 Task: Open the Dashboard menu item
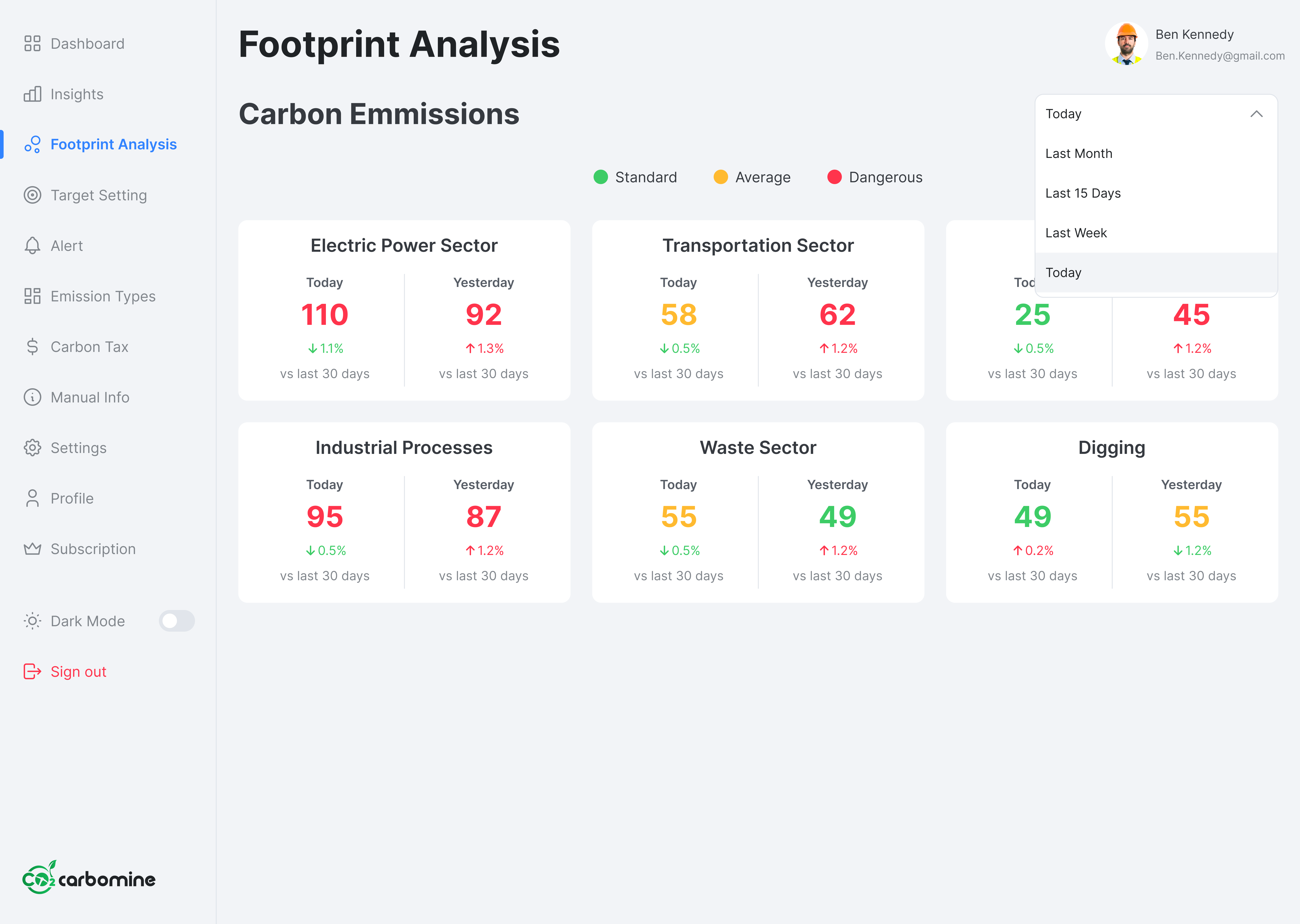87,44
